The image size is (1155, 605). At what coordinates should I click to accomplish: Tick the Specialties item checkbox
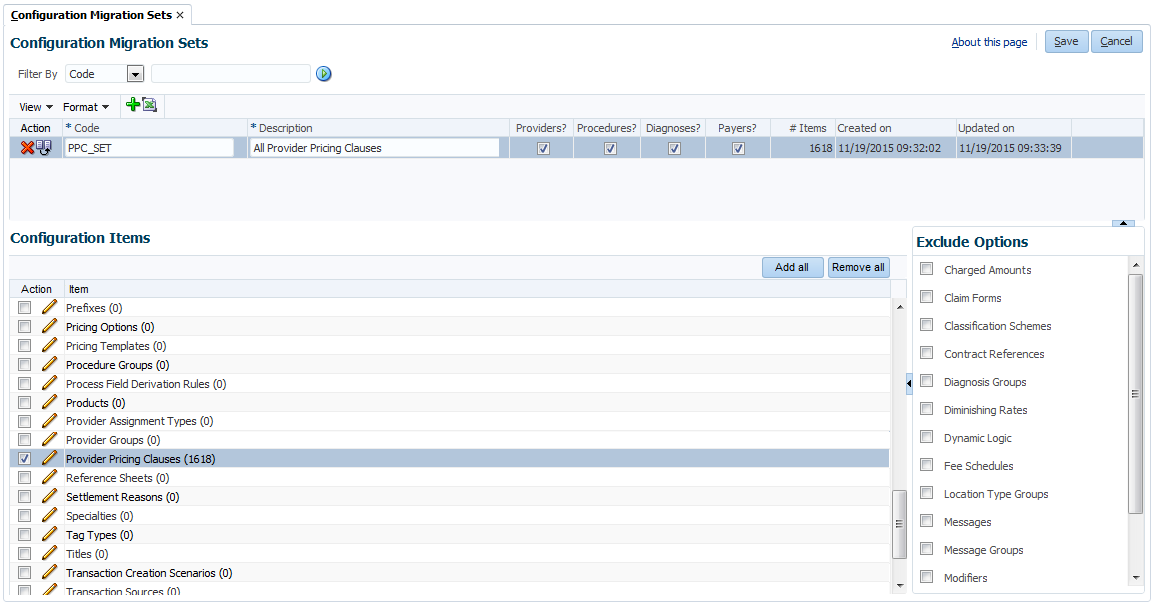(x=24, y=515)
